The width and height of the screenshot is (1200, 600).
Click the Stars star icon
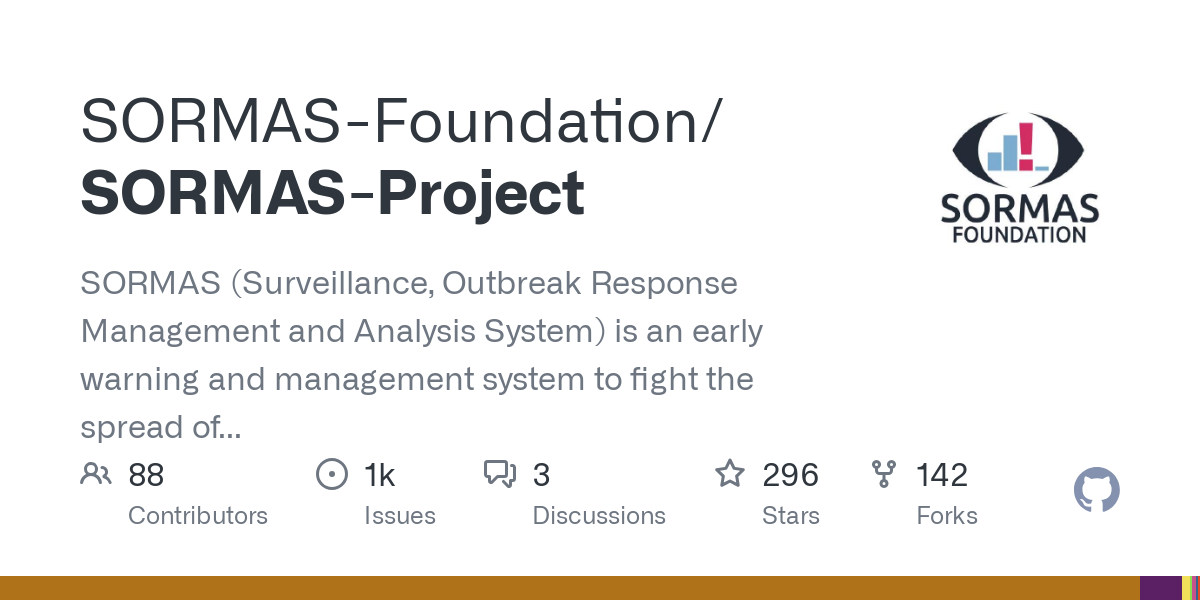tap(729, 474)
